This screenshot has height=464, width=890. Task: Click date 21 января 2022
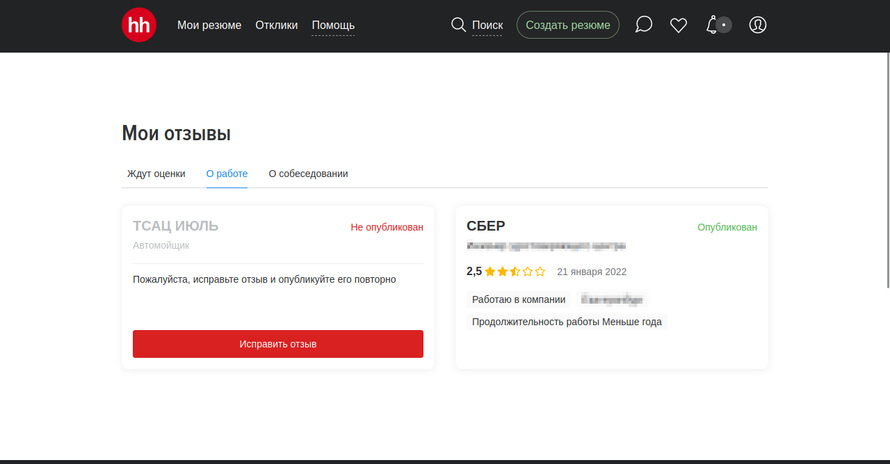point(591,271)
